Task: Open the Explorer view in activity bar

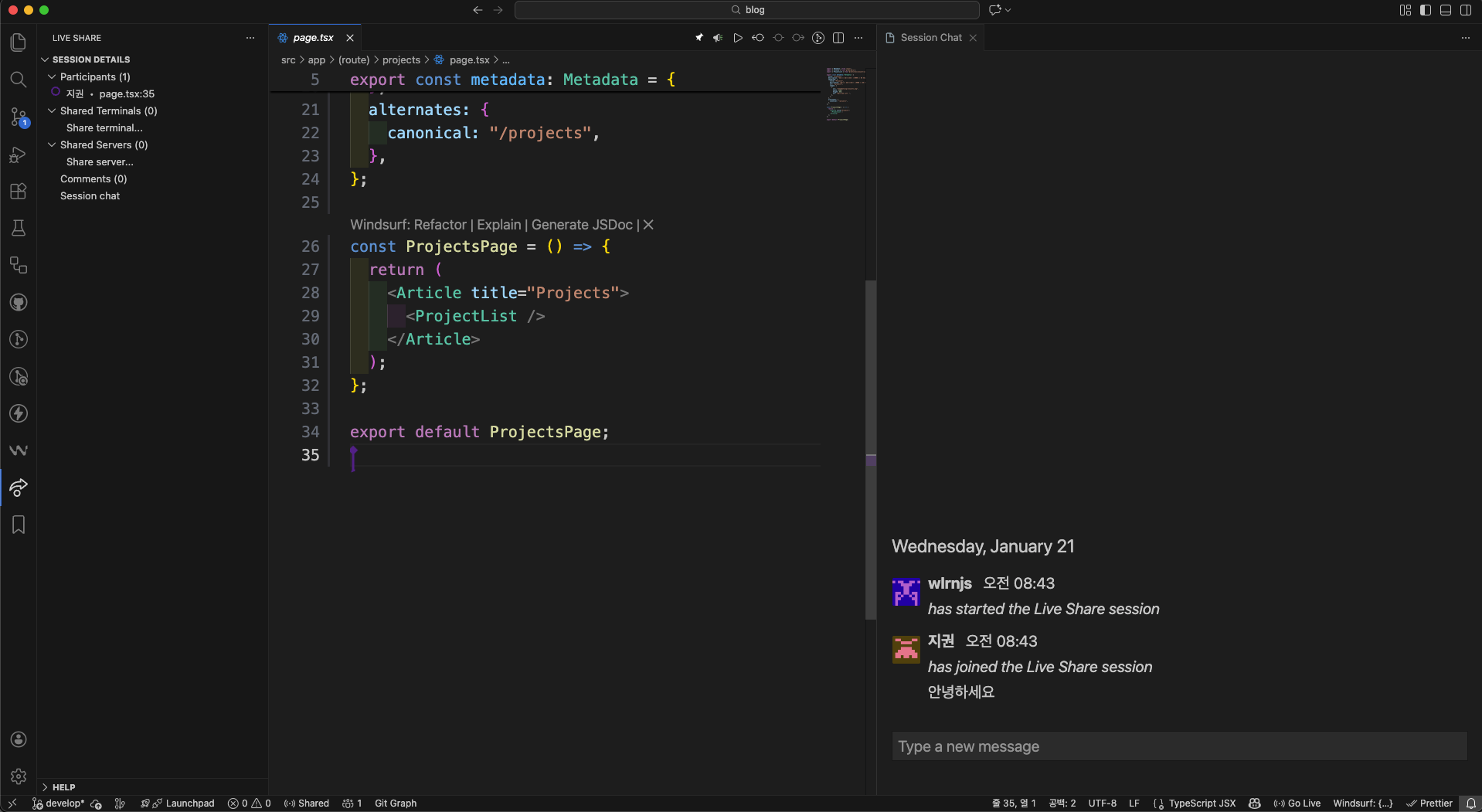Action: point(19,42)
